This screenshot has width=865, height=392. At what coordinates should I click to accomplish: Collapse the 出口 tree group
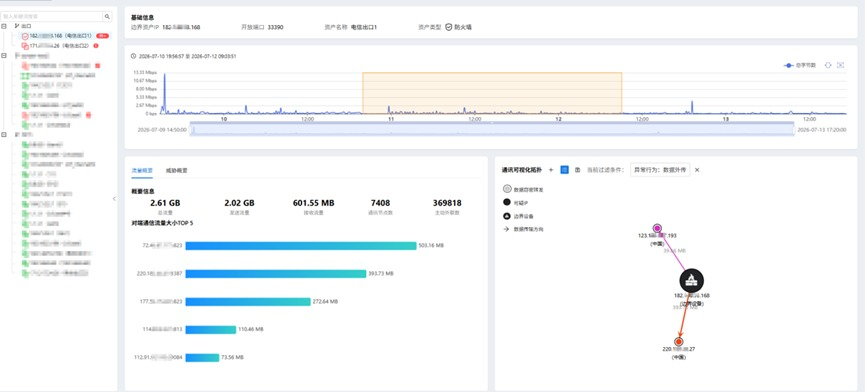point(4,26)
